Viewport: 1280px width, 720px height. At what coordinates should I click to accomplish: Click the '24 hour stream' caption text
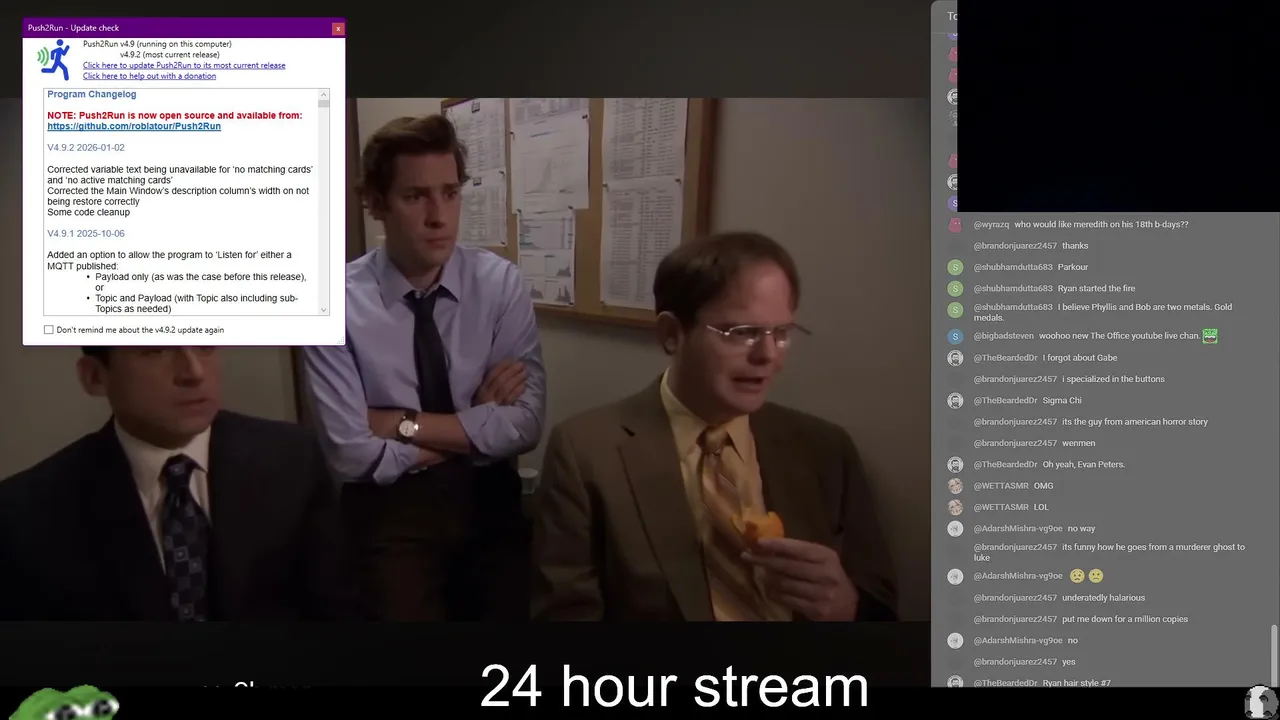(674, 687)
